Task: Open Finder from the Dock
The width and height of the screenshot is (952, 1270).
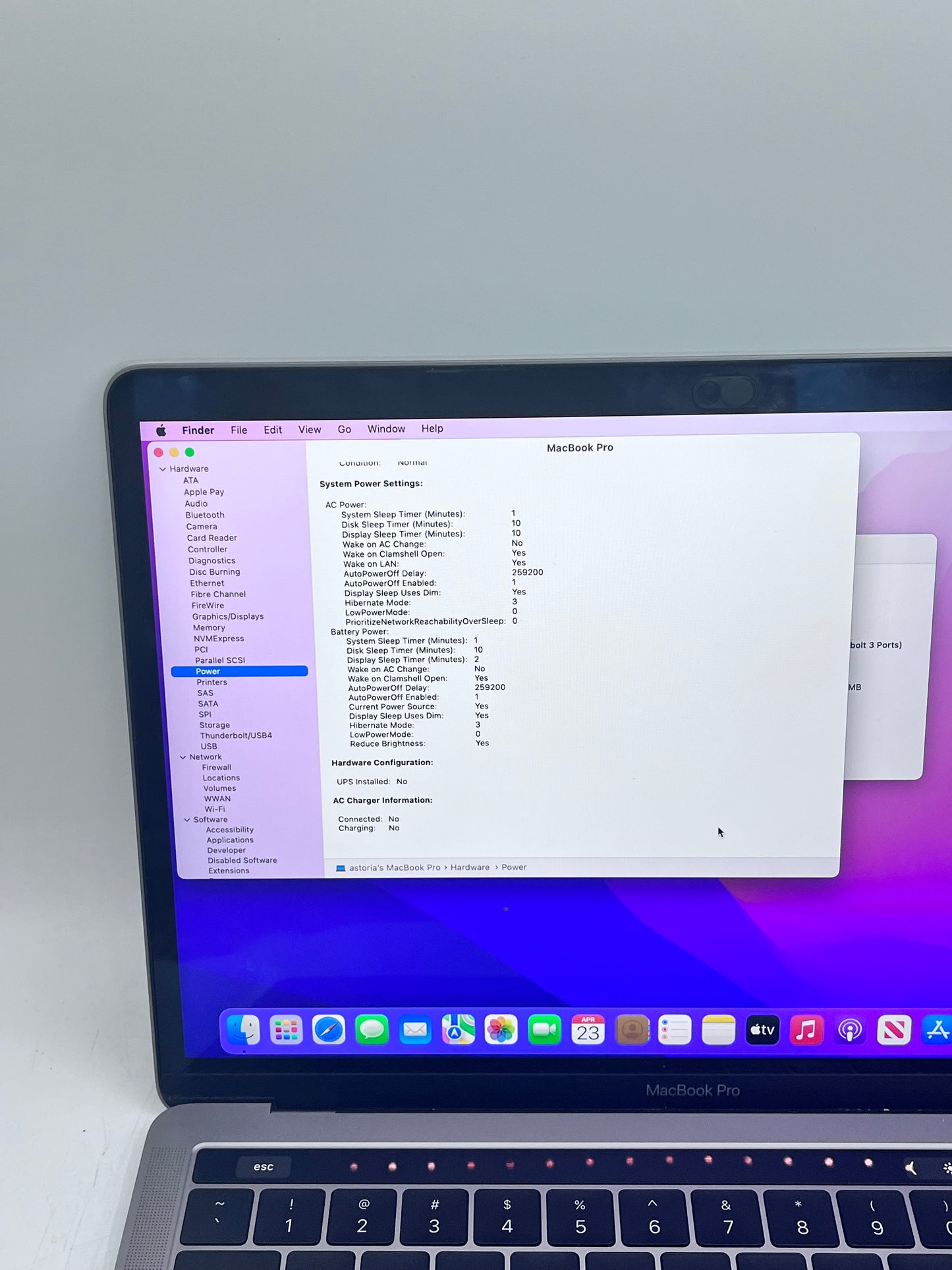Action: [243, 1030]
